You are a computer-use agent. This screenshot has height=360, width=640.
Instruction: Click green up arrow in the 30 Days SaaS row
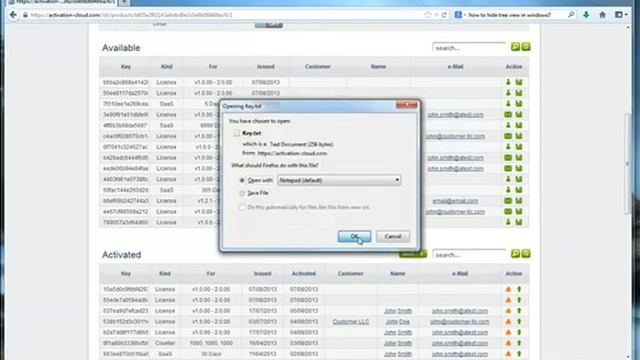click(x=519, y=354)
